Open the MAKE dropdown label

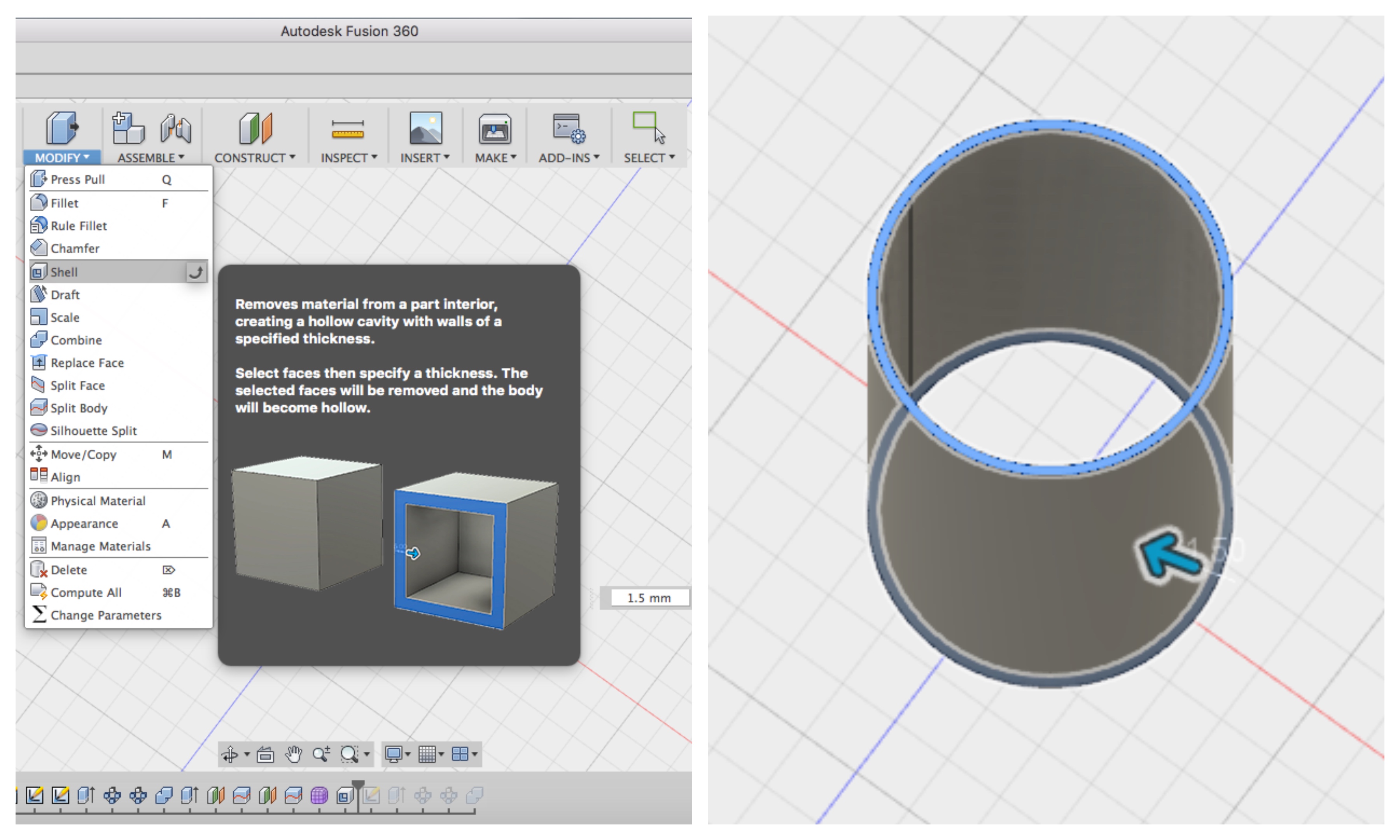click(x=496, y=158)
